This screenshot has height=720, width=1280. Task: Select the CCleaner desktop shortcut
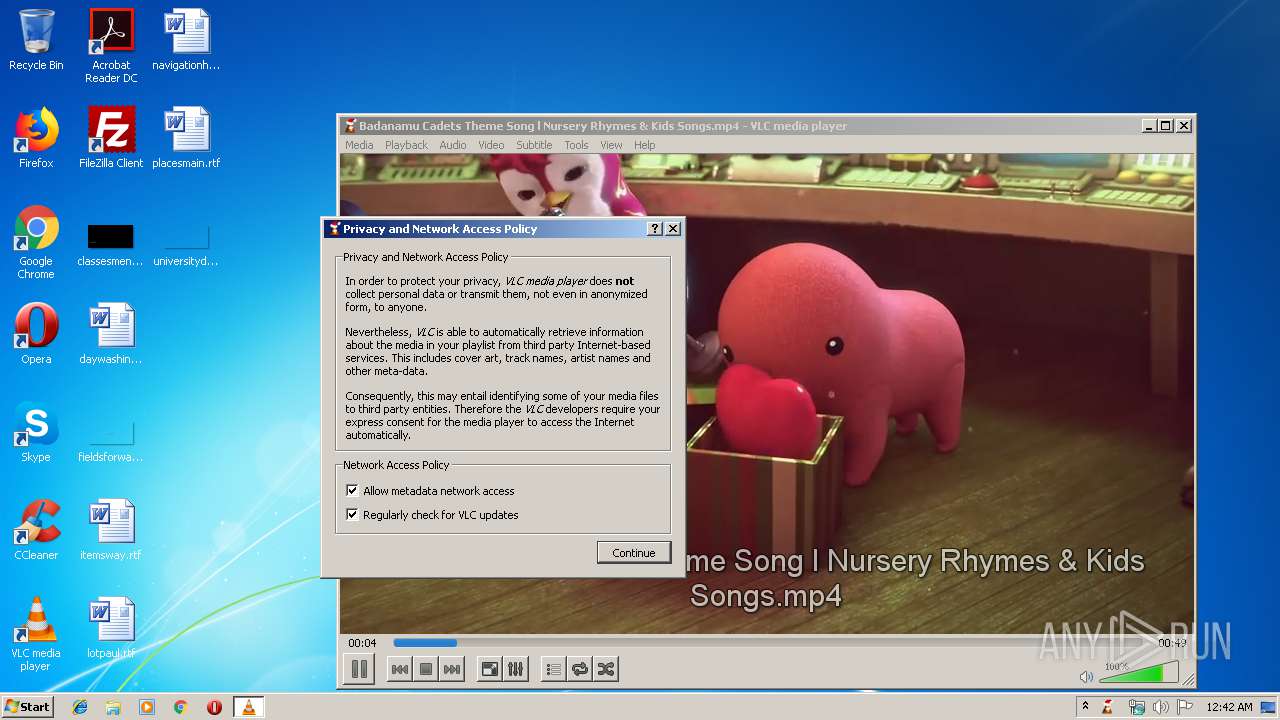[x=36, y=530]
